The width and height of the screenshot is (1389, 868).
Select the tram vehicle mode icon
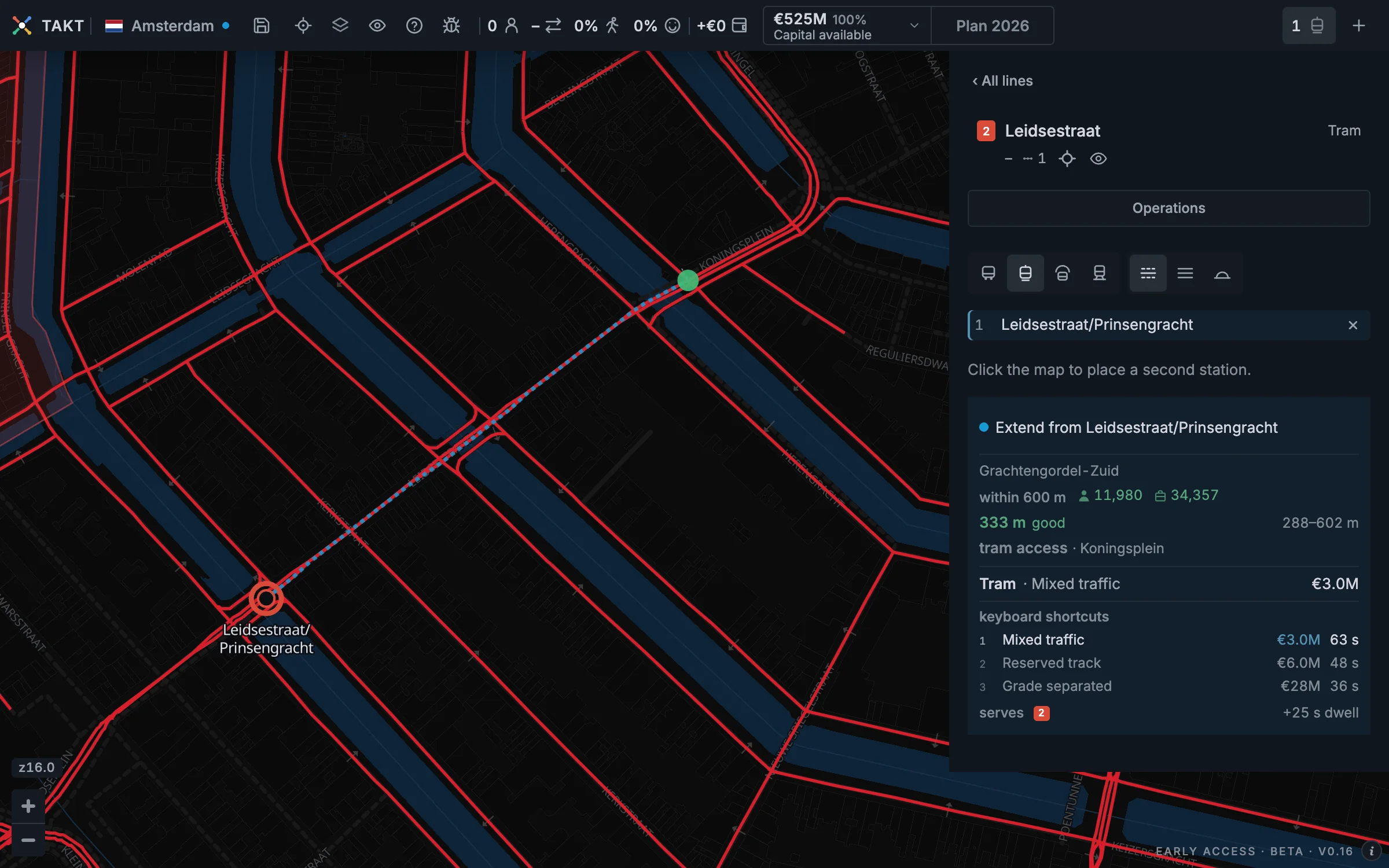(1025, 273)
